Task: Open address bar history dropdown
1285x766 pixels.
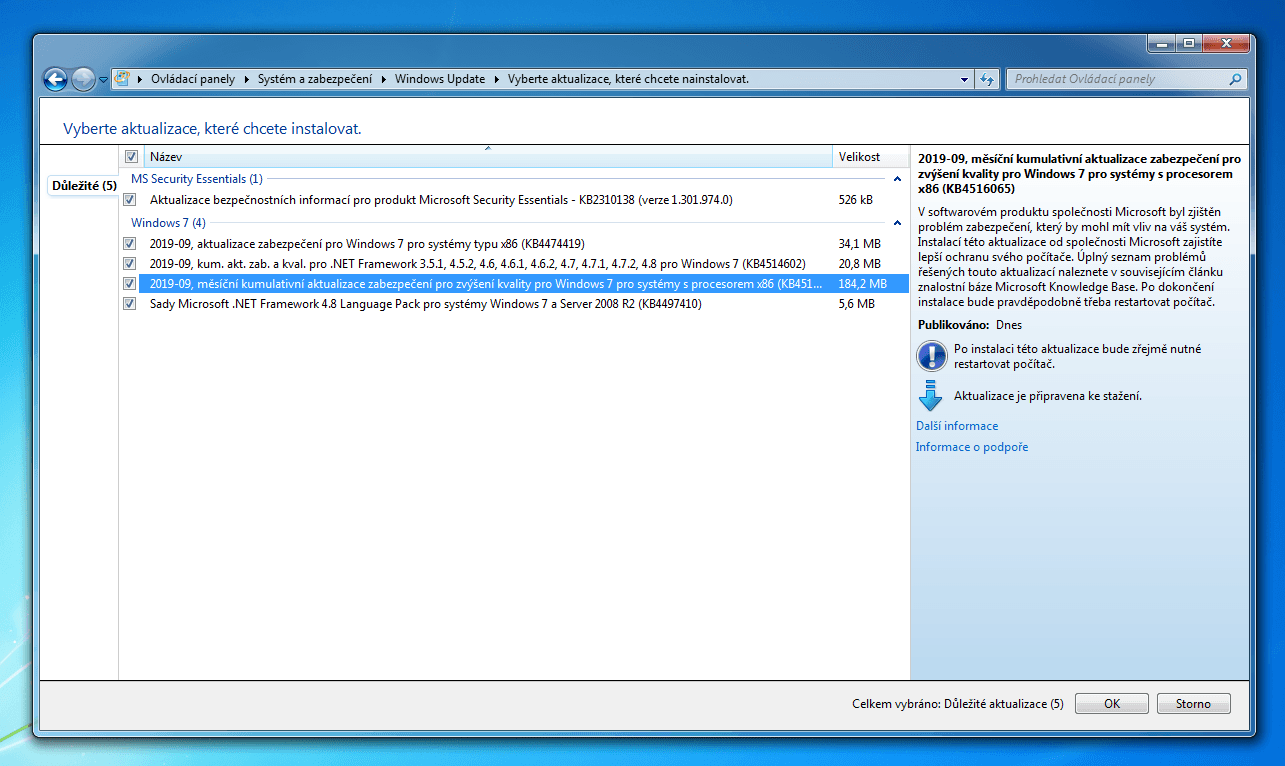Action: [964, 79]
